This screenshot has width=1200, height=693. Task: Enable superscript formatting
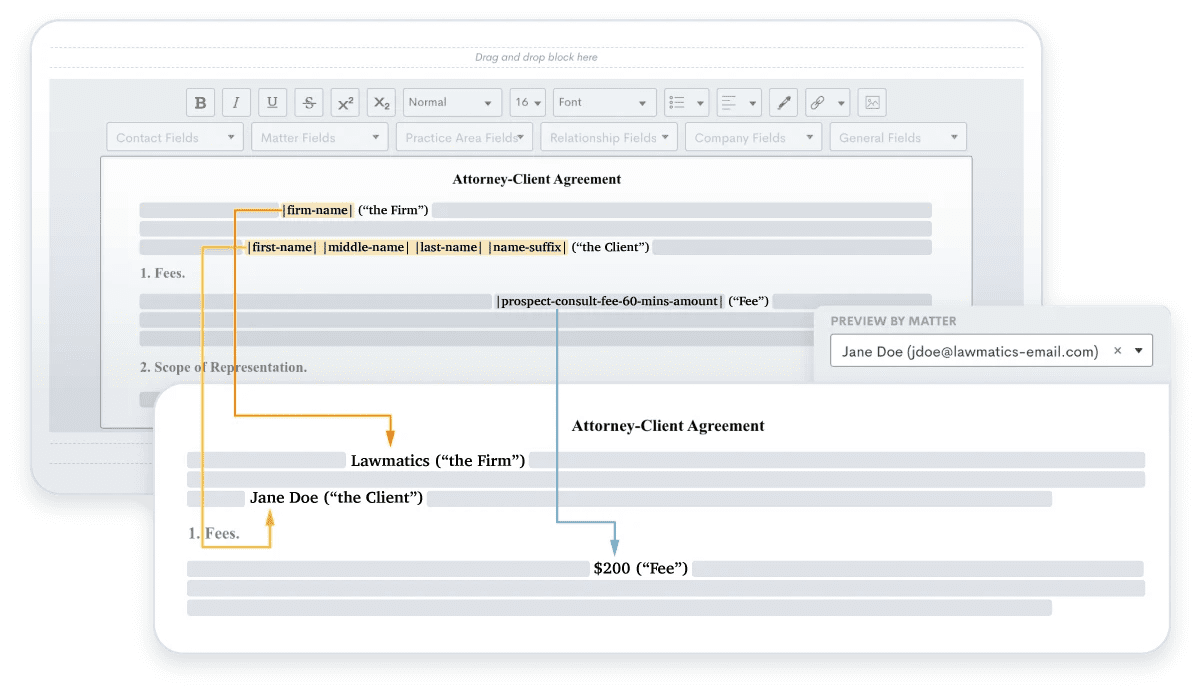coord(345,102)
